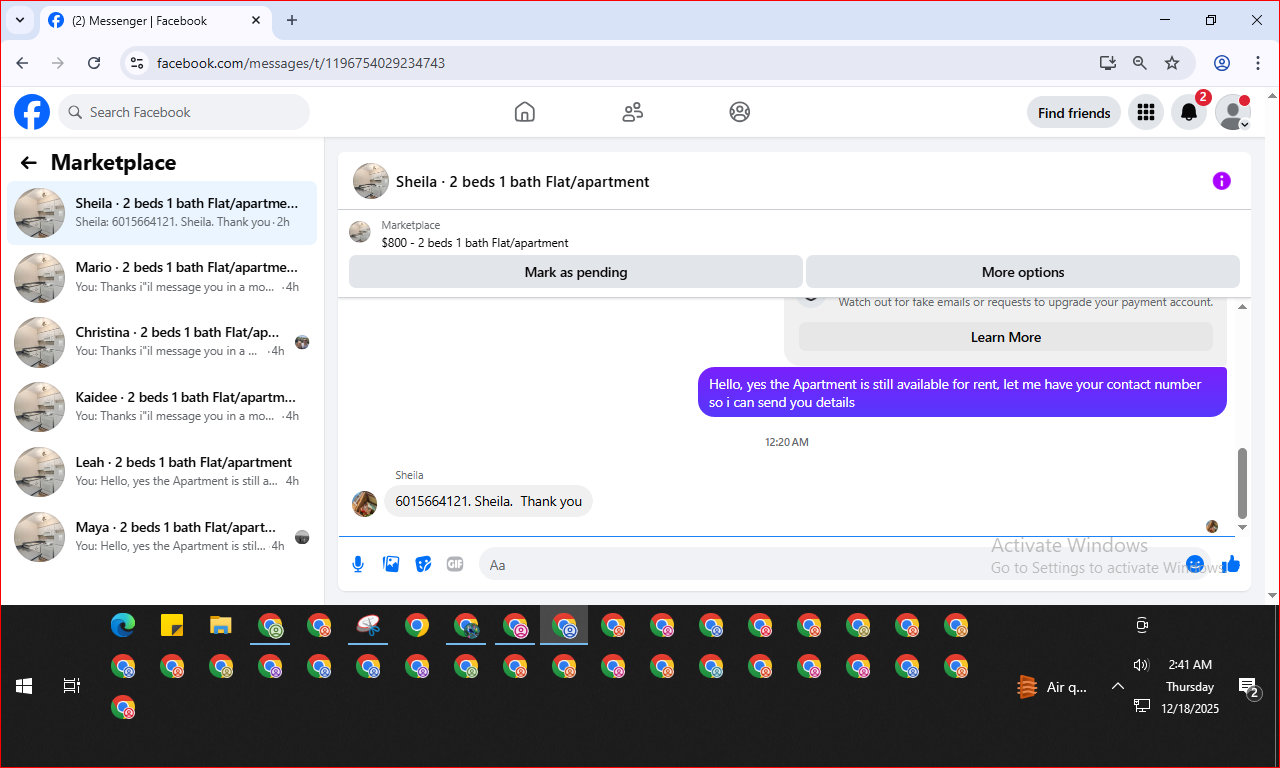Click the chat scrollbar thumb
Image resolution: width=1280 pixels, height=768 pixels.
pyautogui.click(x=1243, y=483)
